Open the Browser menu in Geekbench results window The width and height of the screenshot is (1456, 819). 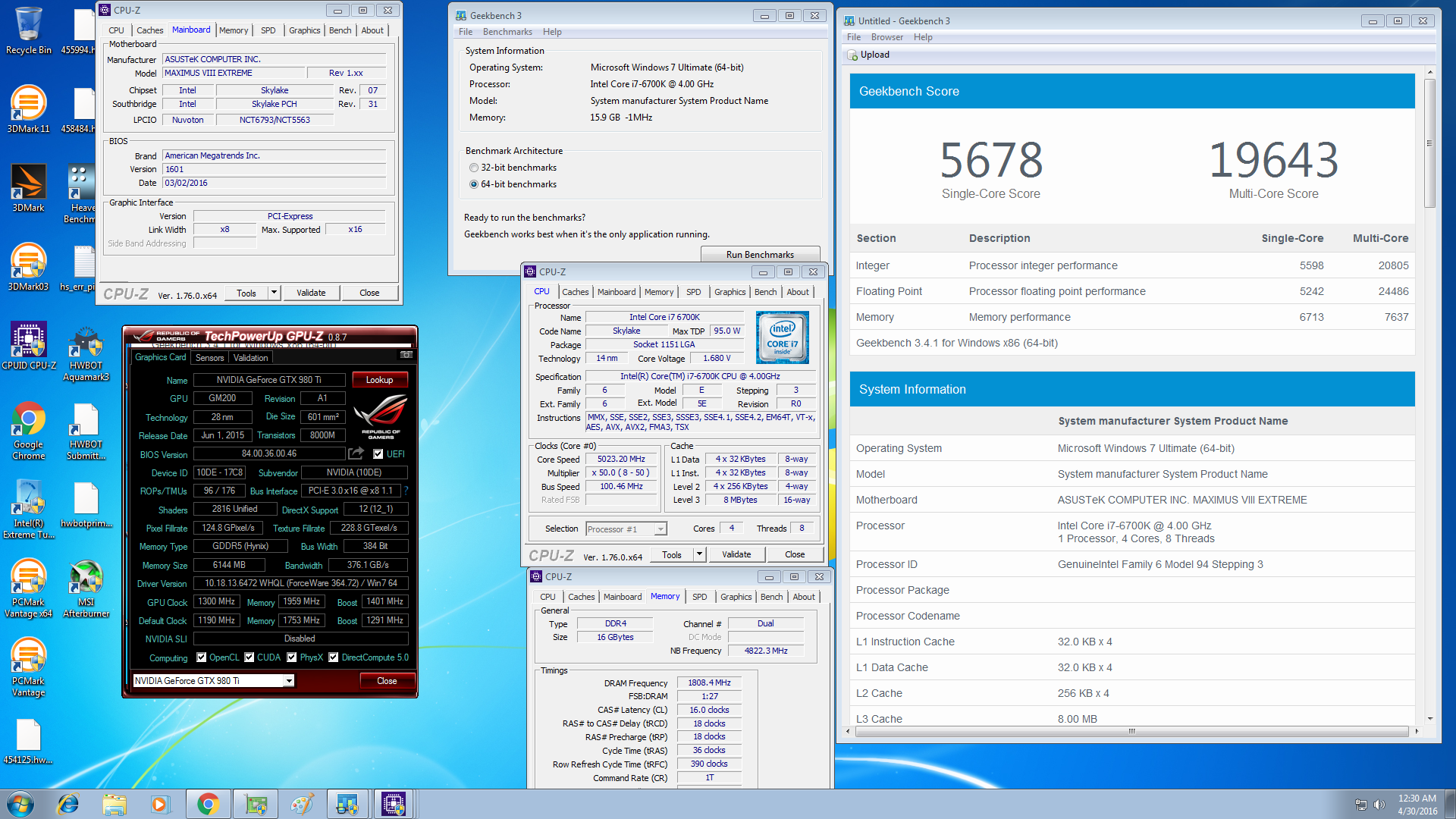pyautogui.click(x=886, y=37)
